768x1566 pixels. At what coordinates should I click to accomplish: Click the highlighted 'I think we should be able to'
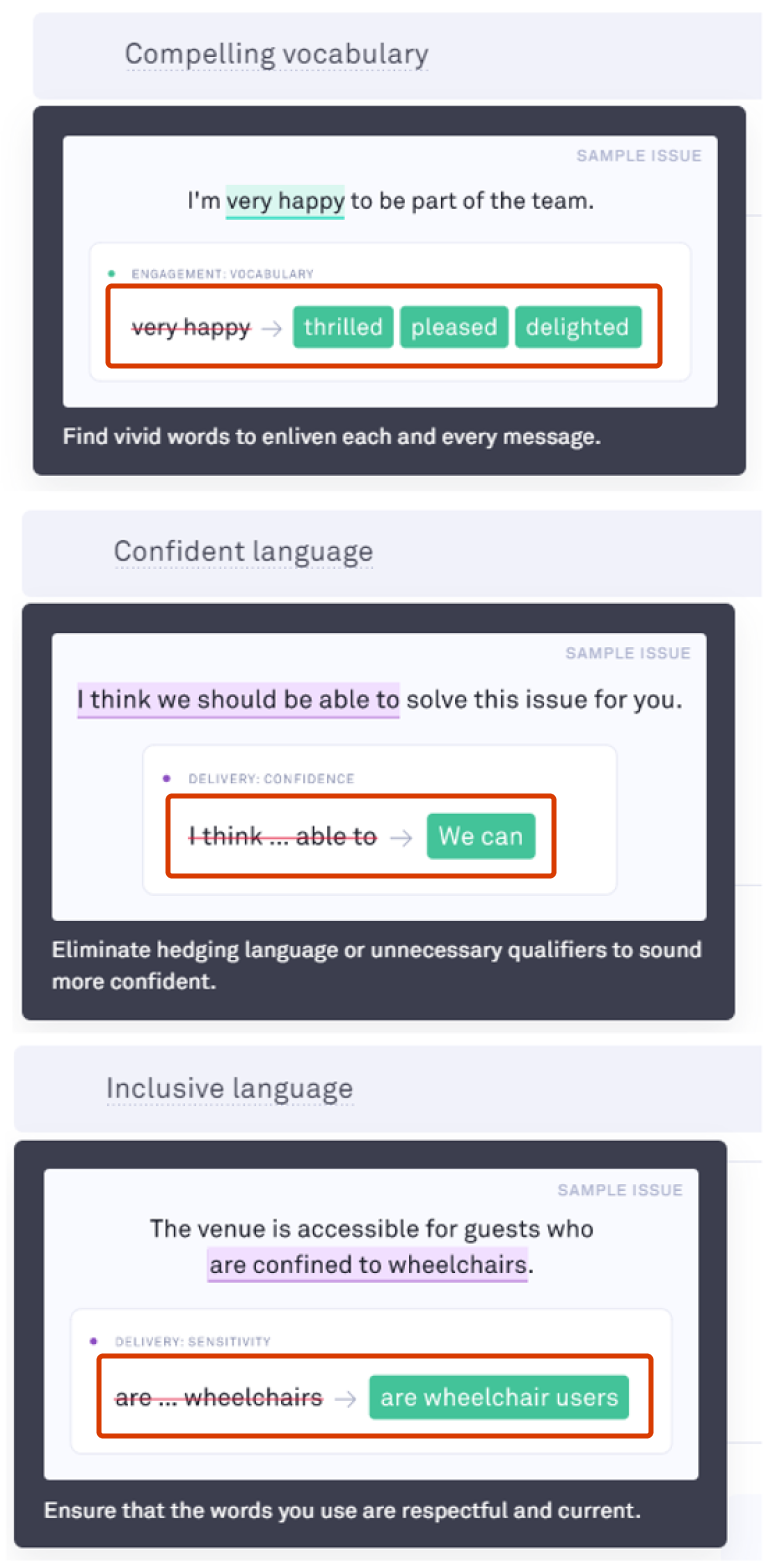[x=238, y=699]
